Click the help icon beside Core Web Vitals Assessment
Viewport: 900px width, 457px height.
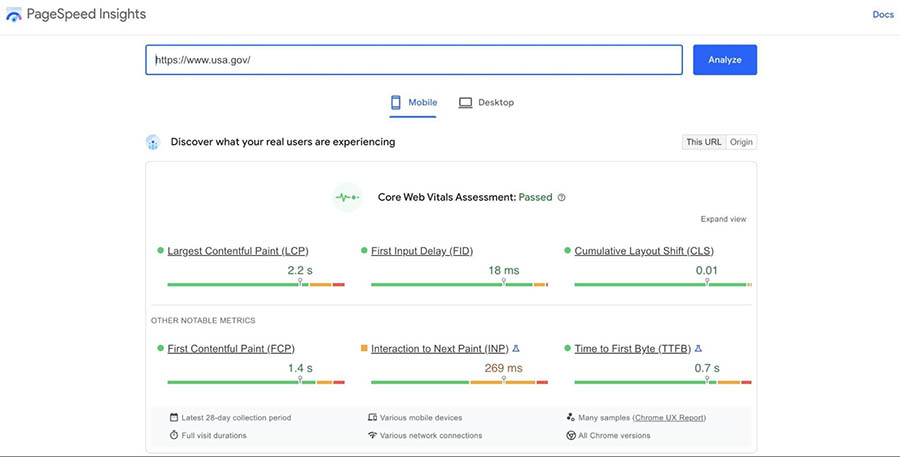click(x=562, y=198)
